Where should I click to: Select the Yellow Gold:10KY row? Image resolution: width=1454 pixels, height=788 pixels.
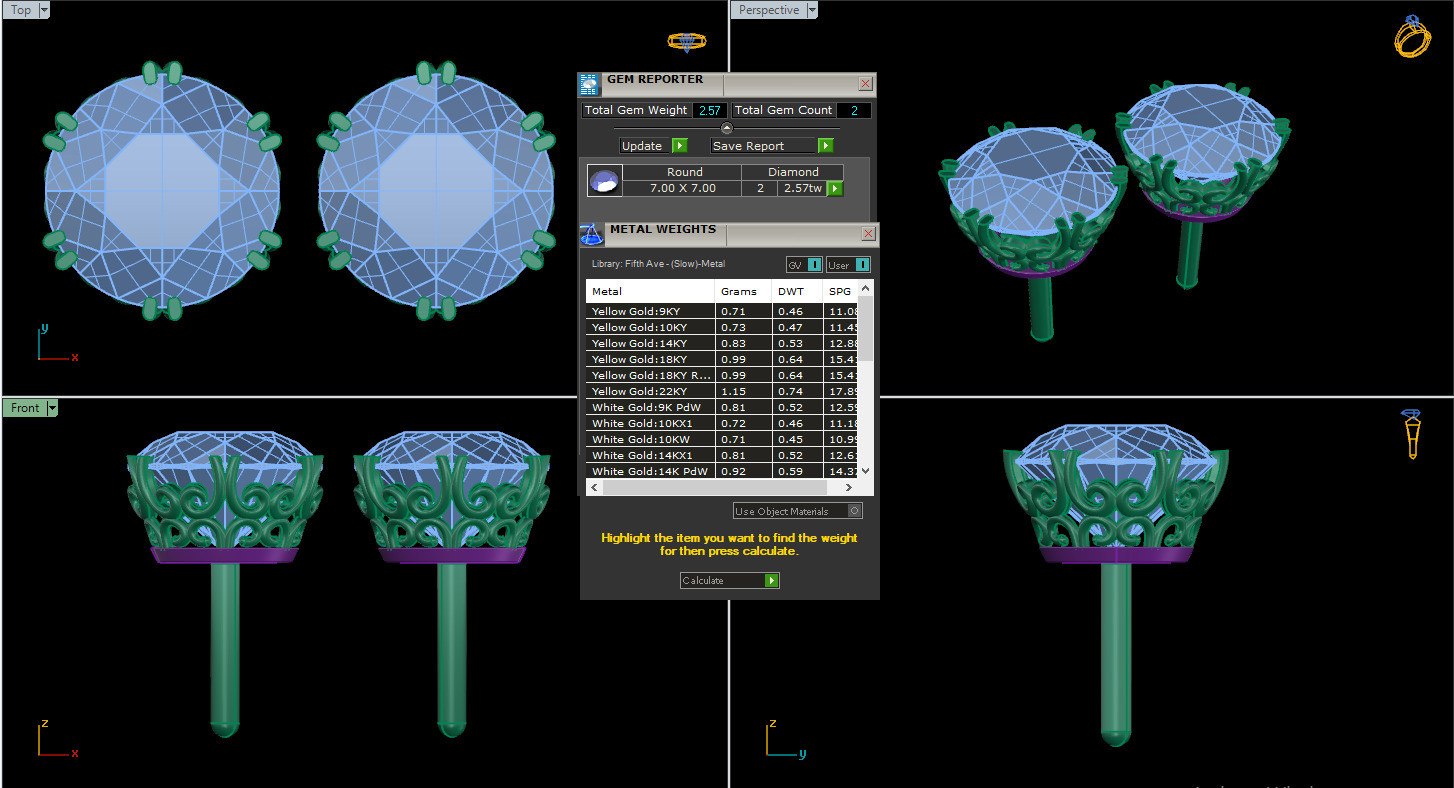[x=722, y=327]
